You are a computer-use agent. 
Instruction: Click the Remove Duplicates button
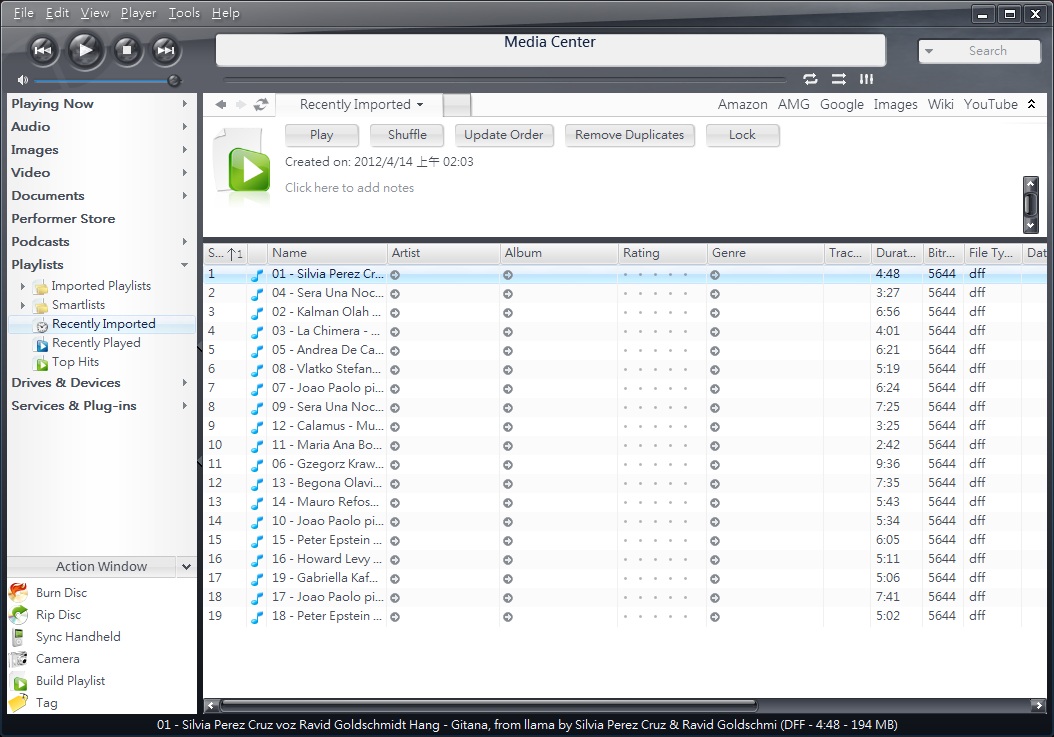click(x=629, y=135)
